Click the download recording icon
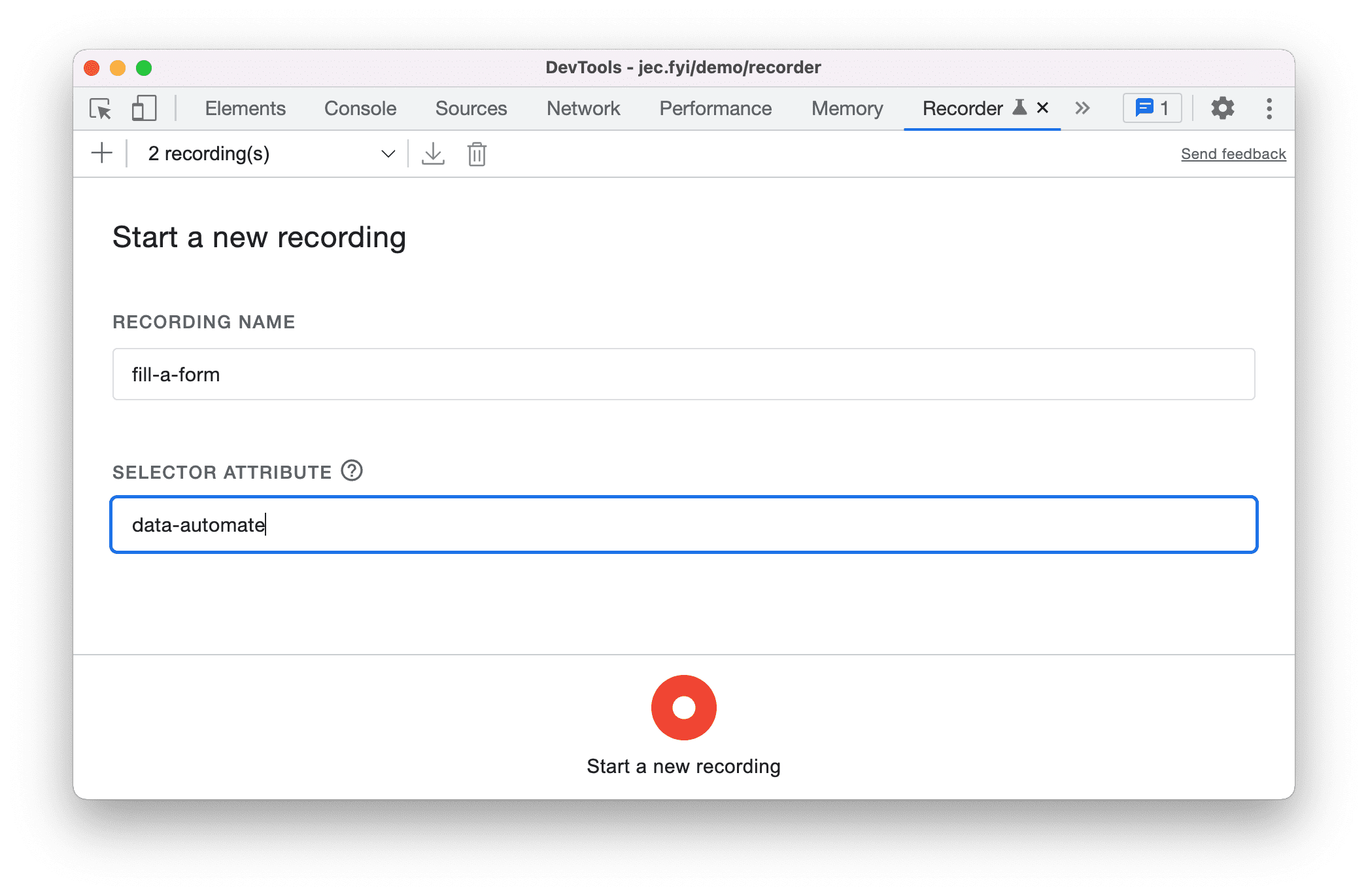 click(x=432, y=153)
